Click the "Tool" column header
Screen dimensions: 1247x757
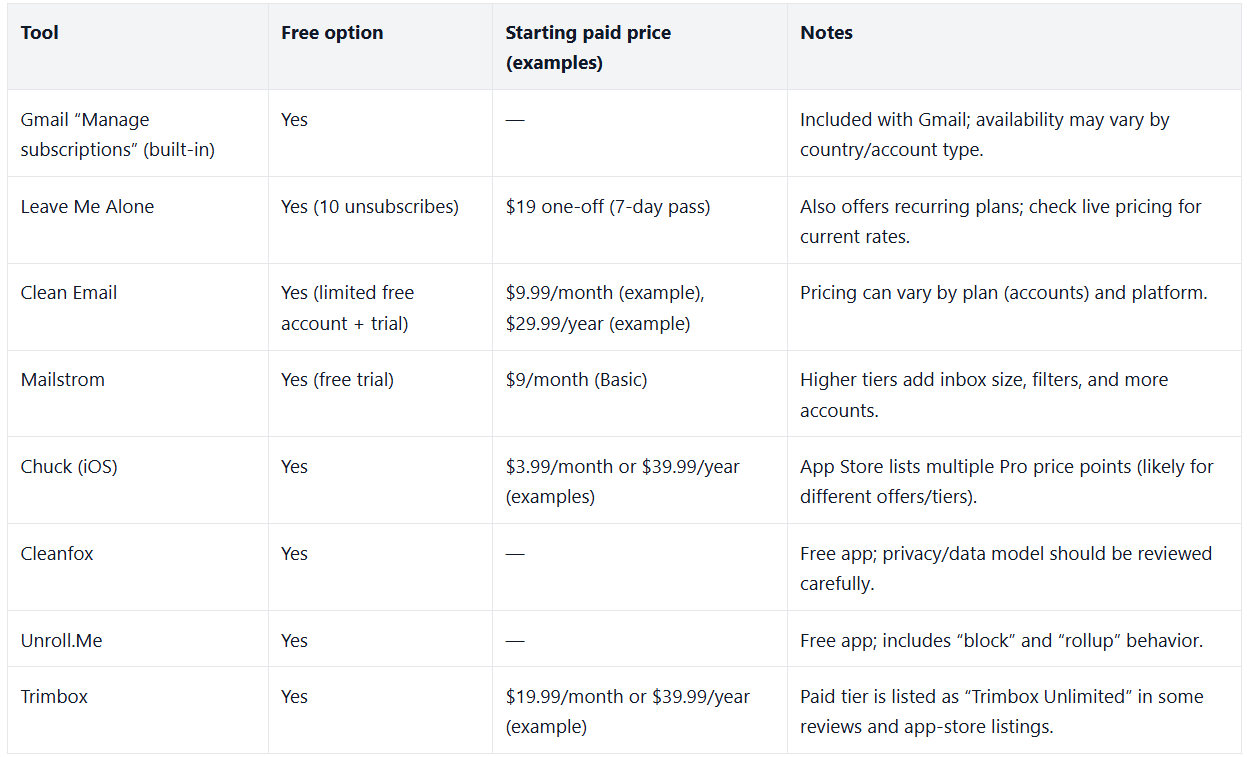point(40,33)
